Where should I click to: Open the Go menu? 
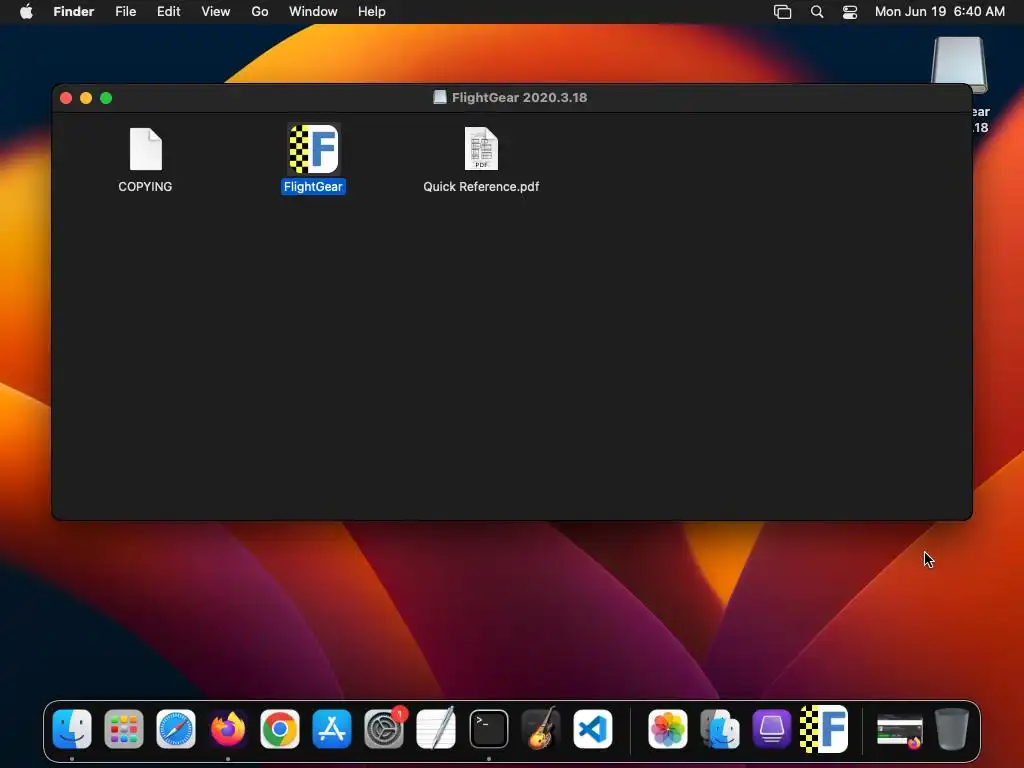coord(260,12)
